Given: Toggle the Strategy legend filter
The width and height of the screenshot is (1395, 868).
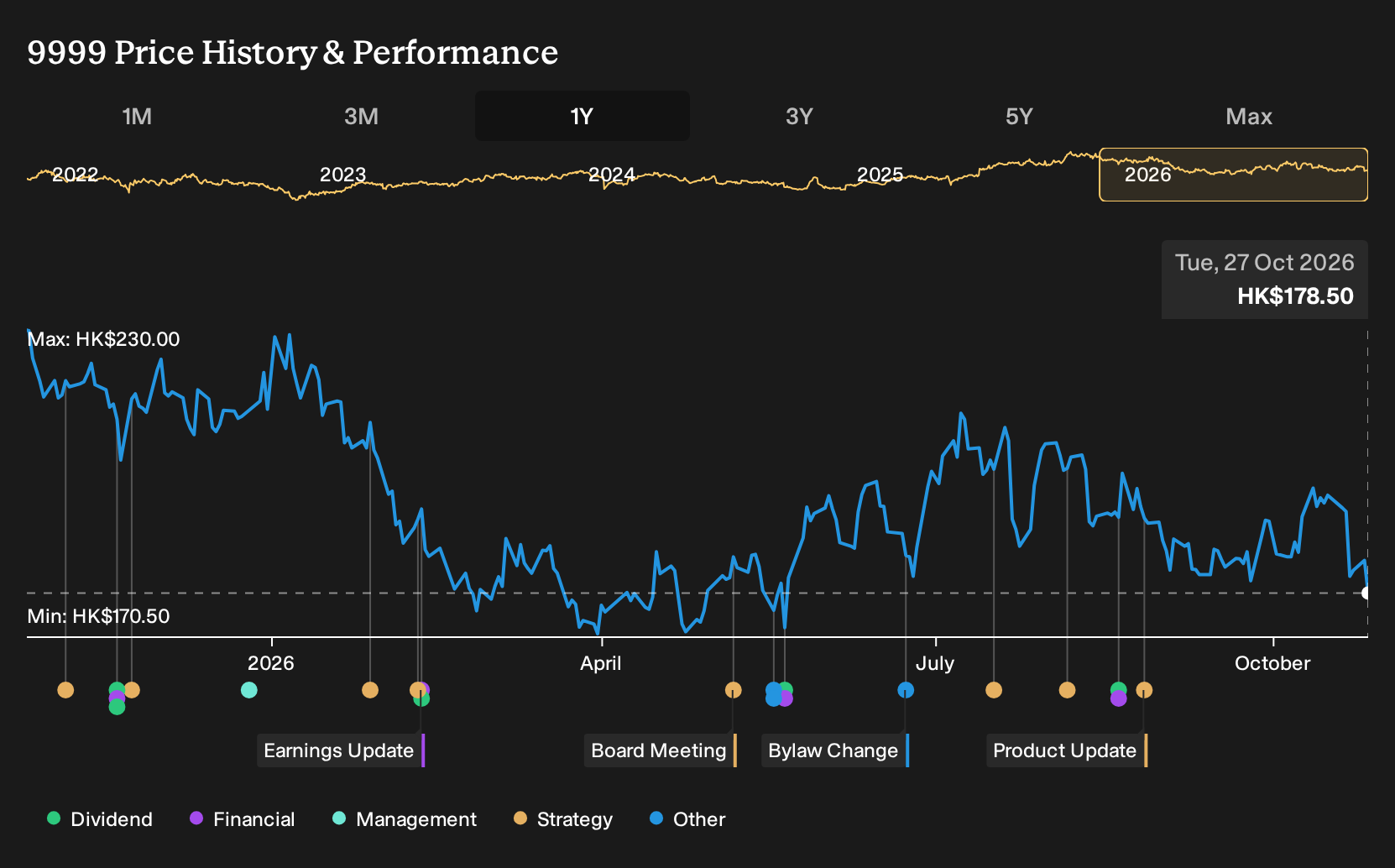Looking at the screenshot, I should pyautogui.click(x=563, y=819).
